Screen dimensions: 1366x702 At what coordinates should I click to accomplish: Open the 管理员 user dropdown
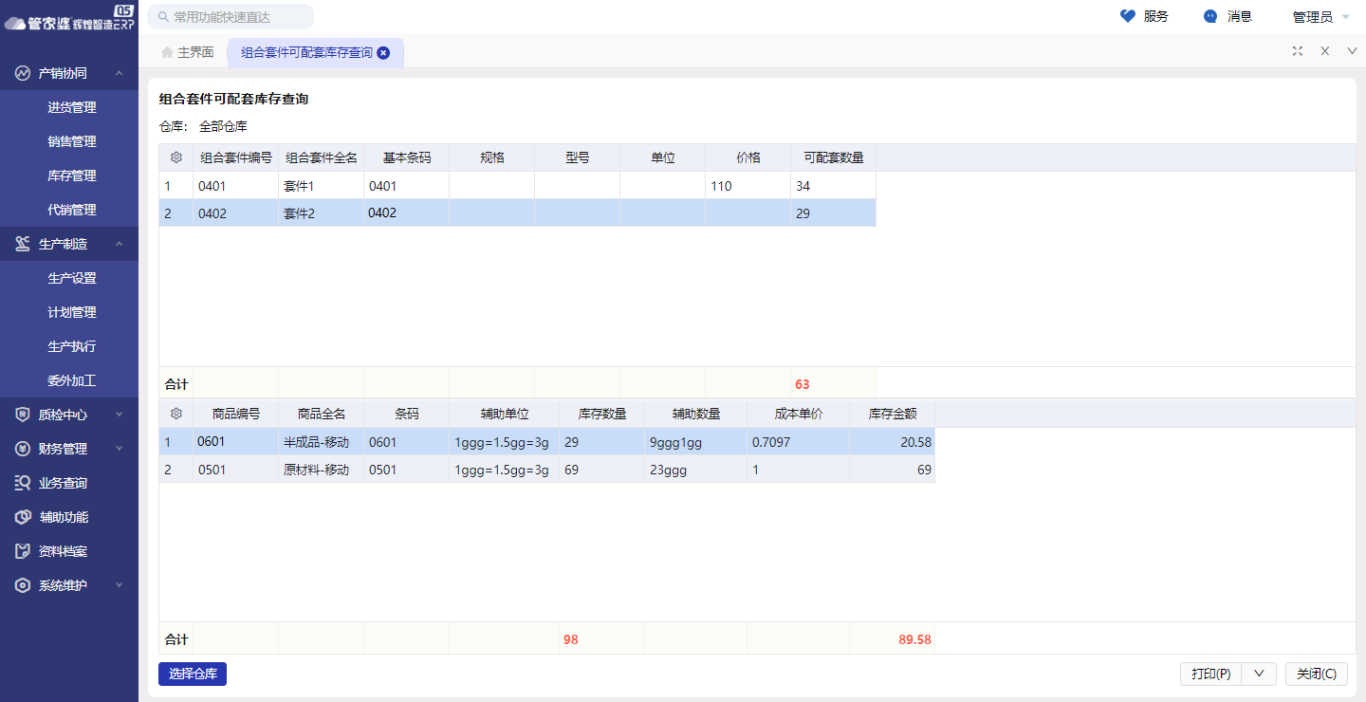pyautogui.click(x=1319, y=17)
